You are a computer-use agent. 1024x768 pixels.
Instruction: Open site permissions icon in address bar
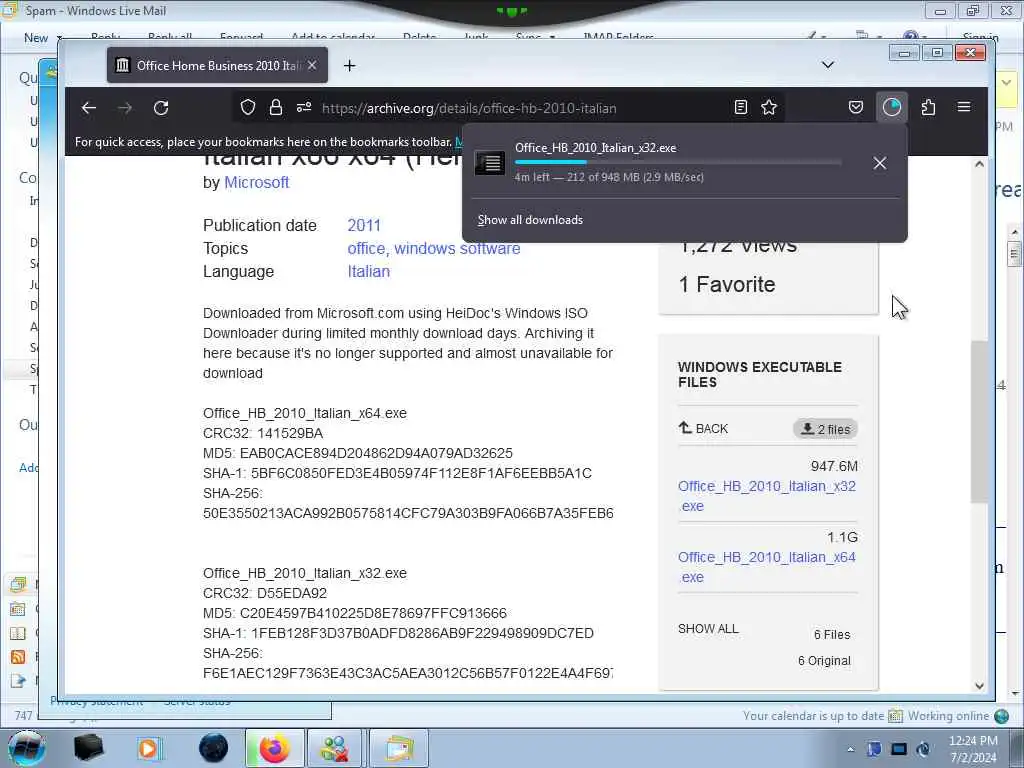[x=304, y=107]
